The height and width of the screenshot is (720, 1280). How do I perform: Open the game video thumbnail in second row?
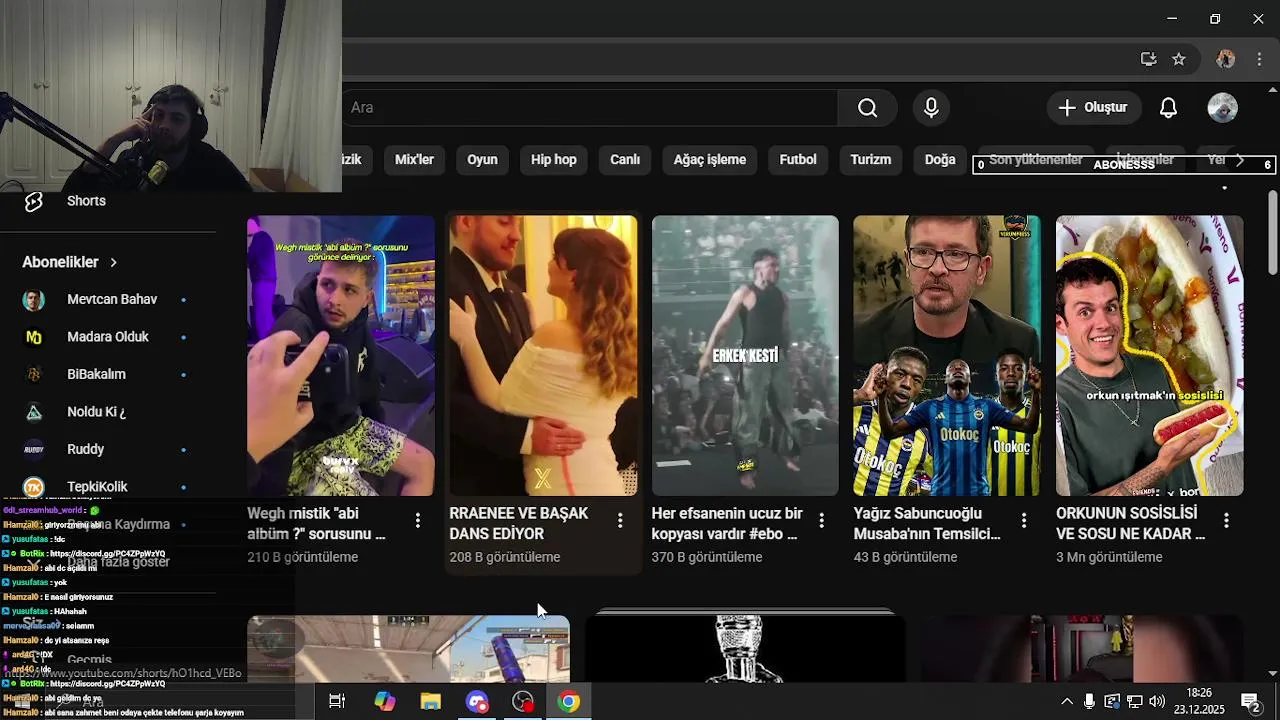coord(408,649)
